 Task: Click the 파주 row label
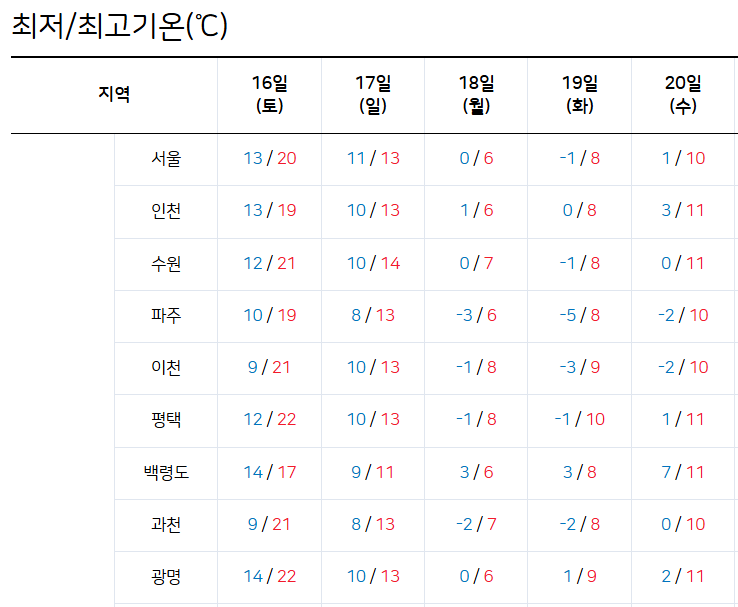[166, 315]
